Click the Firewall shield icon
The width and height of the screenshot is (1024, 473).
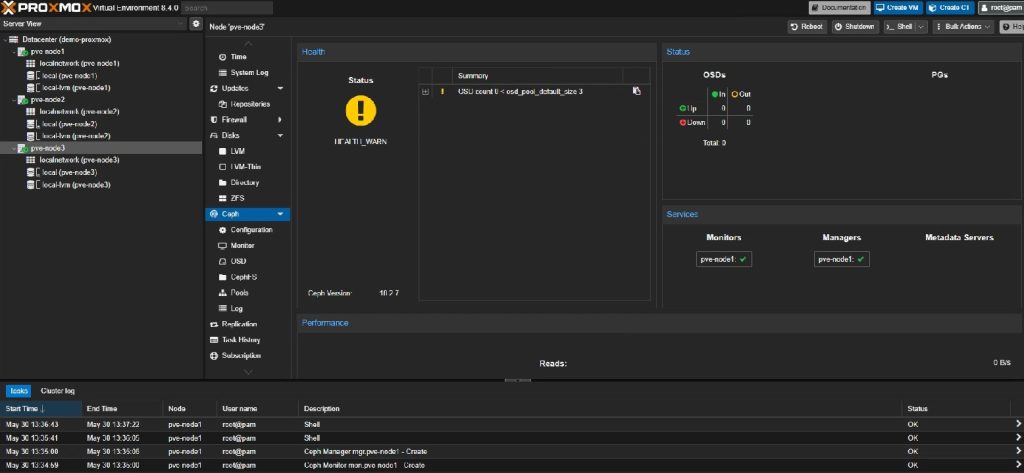214,120
